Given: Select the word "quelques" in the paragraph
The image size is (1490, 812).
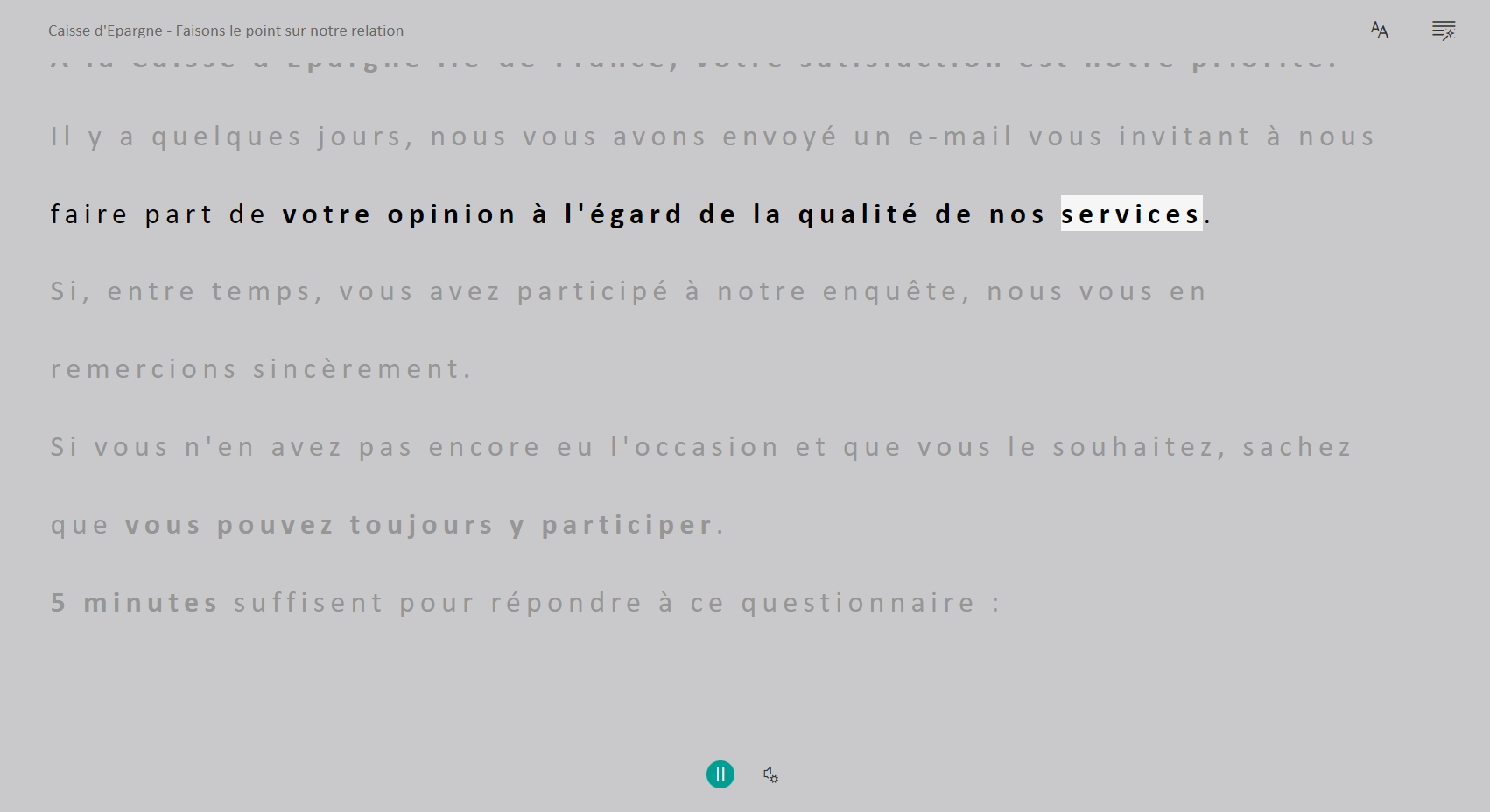Looking at the screenshot, I should coord(227,137).
